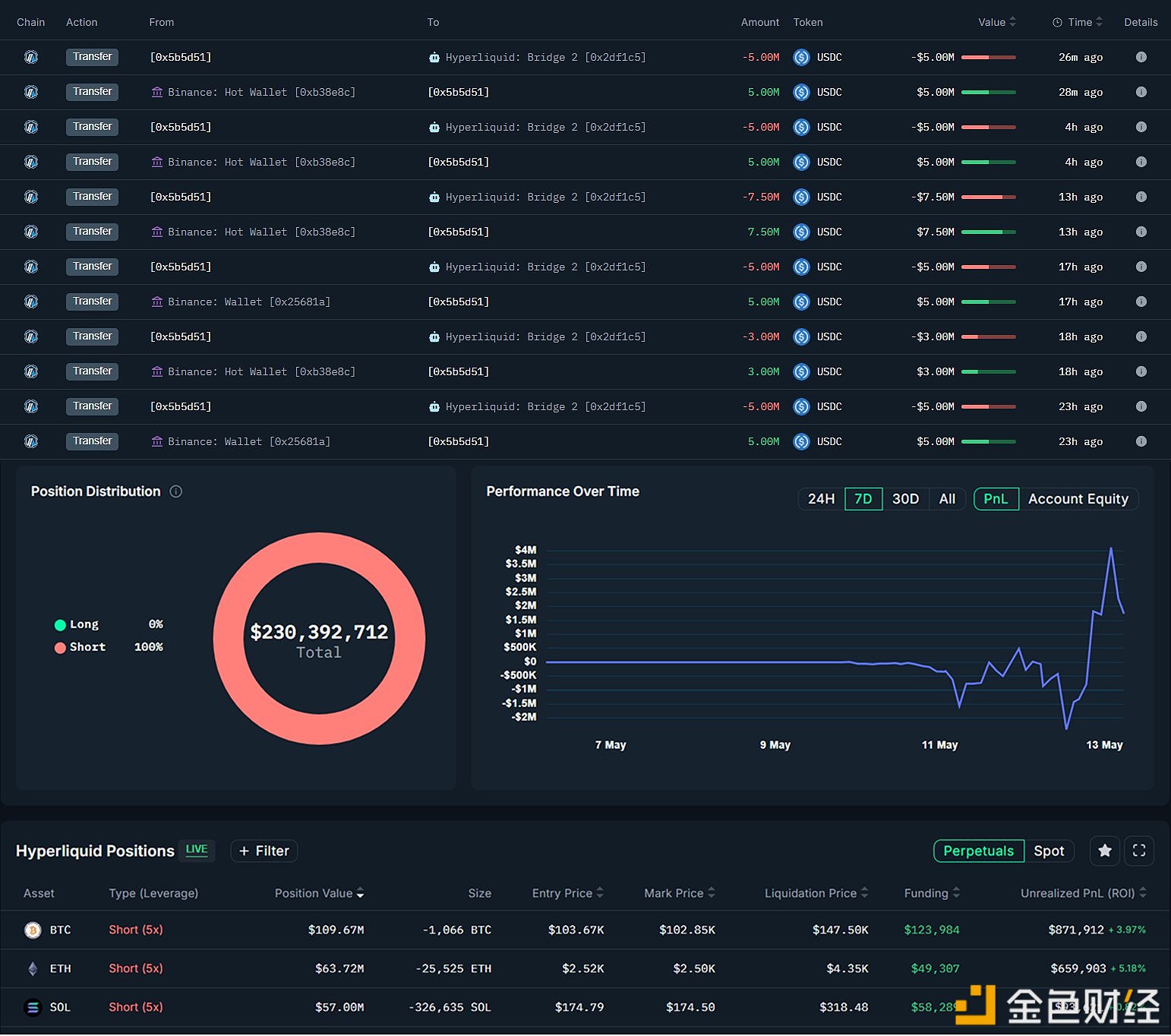Click Hyperliquid bot icon in -$3.00M row

(x=434, y=336)
